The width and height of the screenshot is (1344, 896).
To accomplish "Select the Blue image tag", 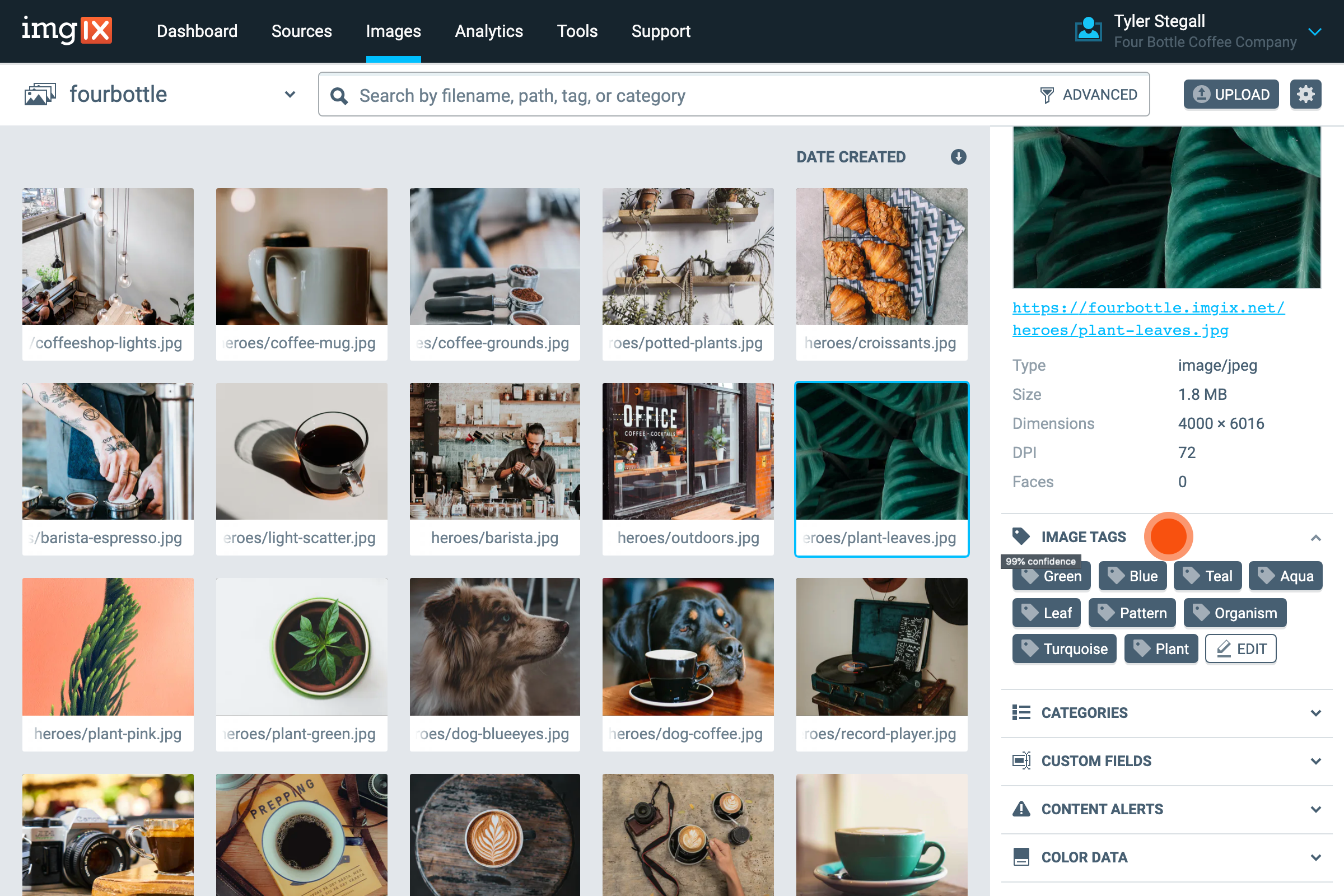I will (1132, 576).
